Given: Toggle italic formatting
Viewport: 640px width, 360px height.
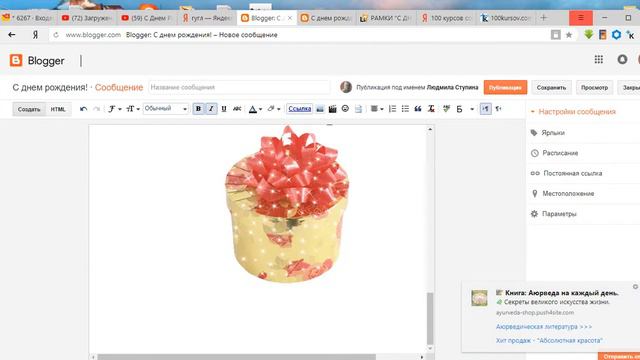Looking at the screenshot, I should pyautogui.click(x=211, y=109).
